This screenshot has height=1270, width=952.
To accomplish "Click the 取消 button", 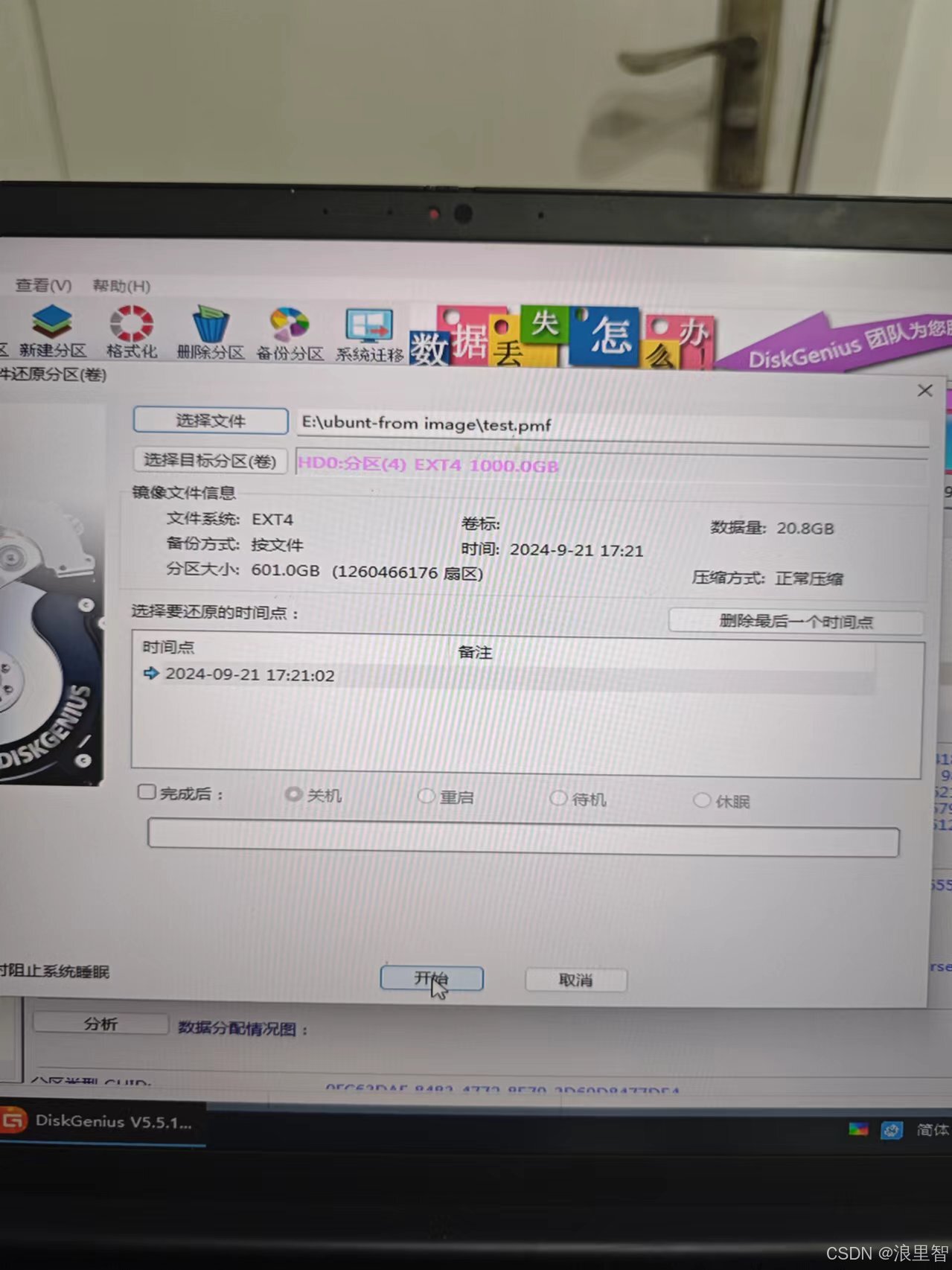I will [576, 980].
